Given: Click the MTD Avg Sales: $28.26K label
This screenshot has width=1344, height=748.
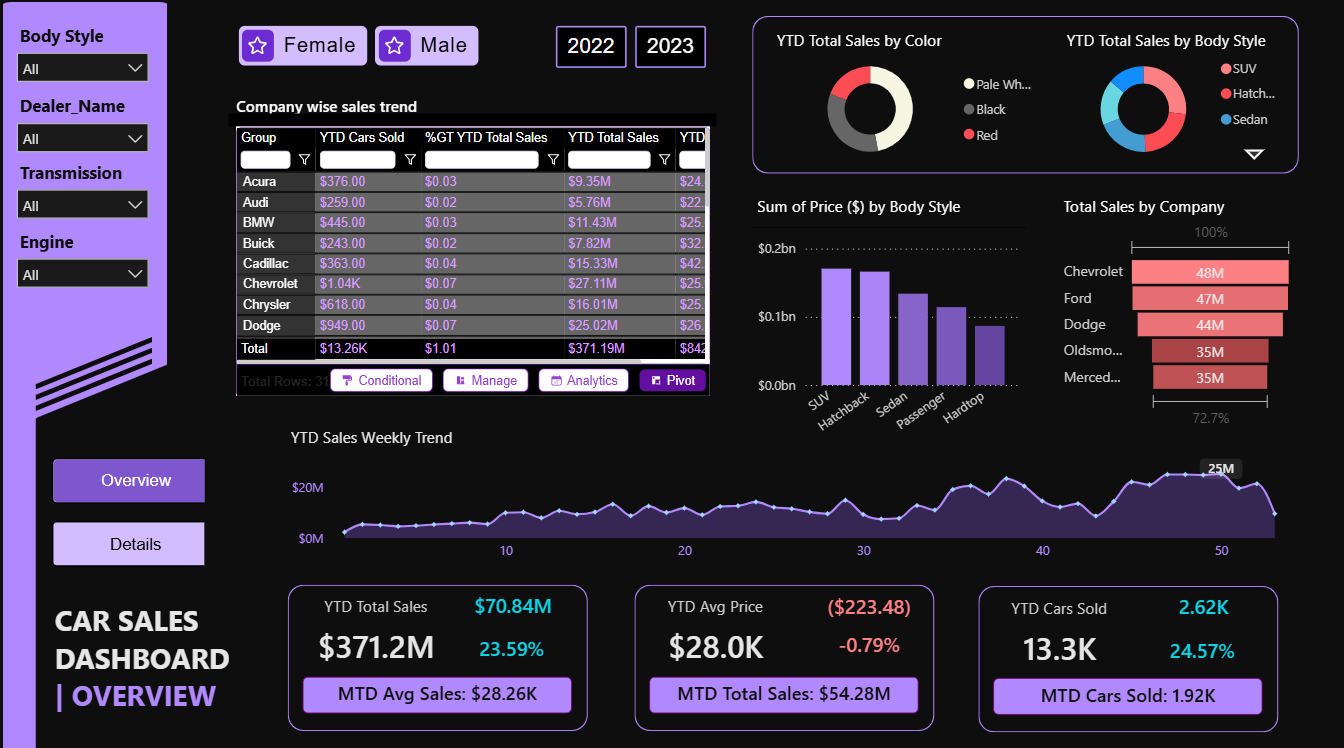Looking at the screenshot, I should click(x=437, y=695).
